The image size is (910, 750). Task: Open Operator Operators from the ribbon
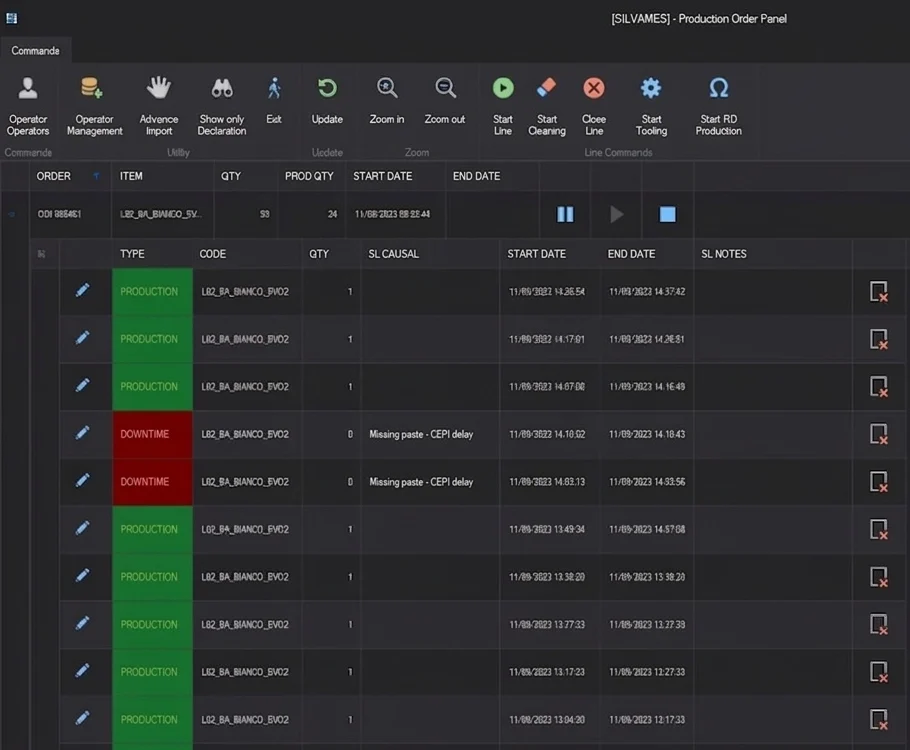[x=28, y=106]
